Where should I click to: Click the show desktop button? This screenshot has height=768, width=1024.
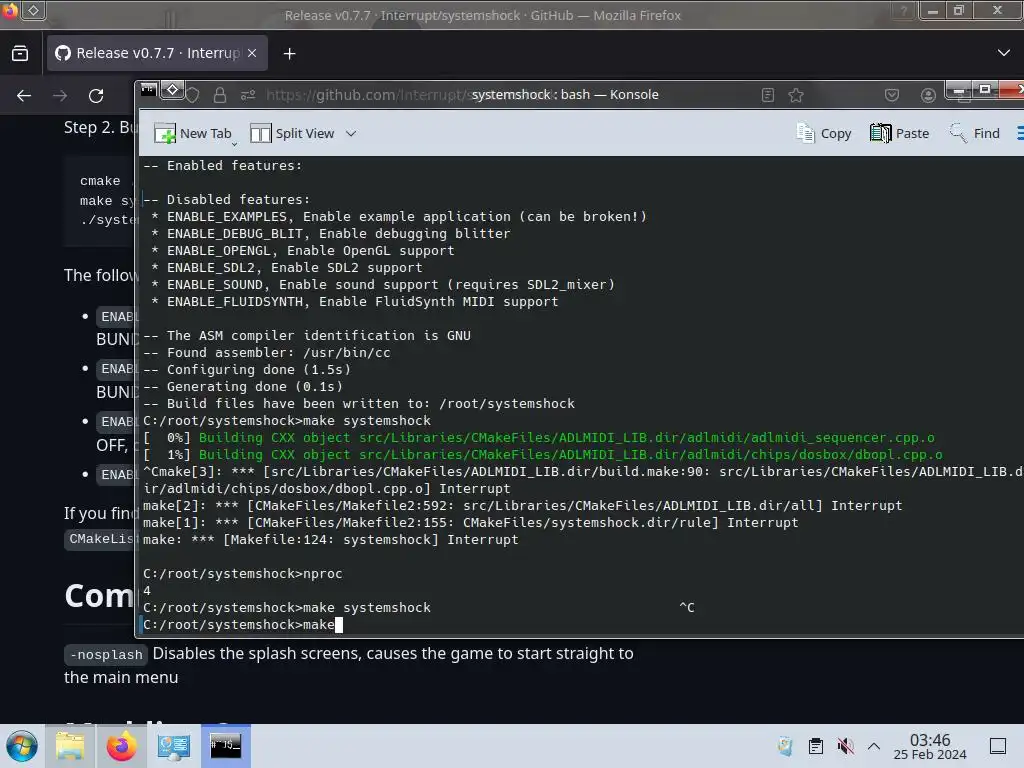998,746
